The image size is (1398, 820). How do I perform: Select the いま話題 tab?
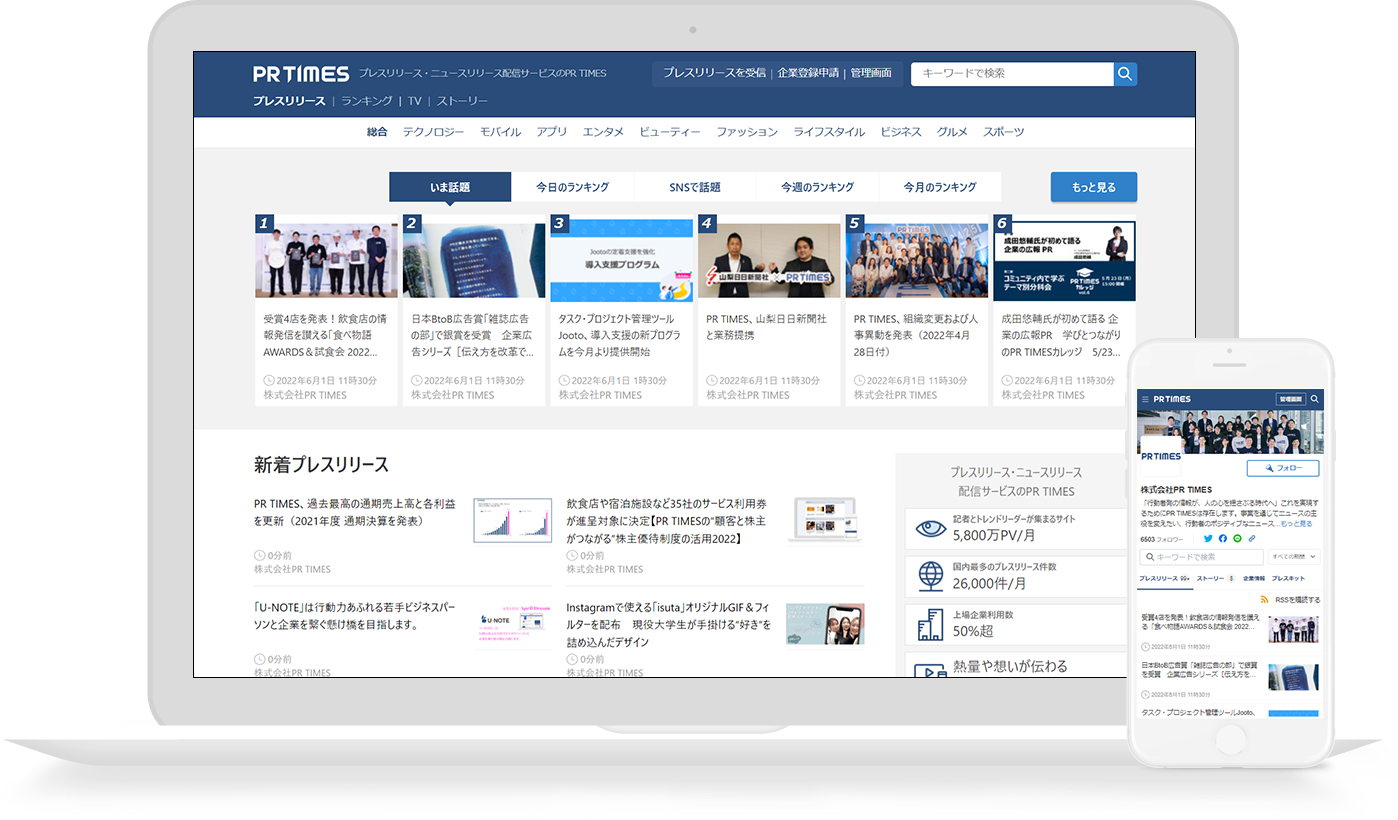pos(450,187)
